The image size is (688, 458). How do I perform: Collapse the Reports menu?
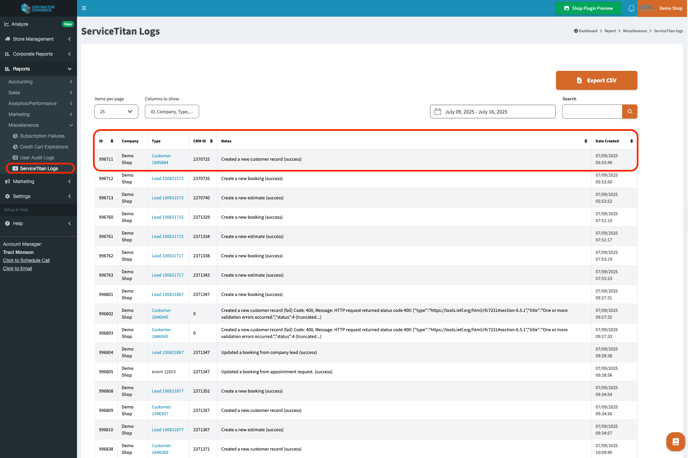[x=38, y=69]
